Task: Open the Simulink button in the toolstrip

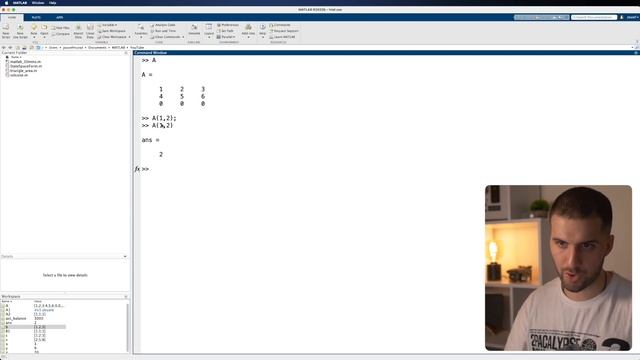Action: pos(194,29)
